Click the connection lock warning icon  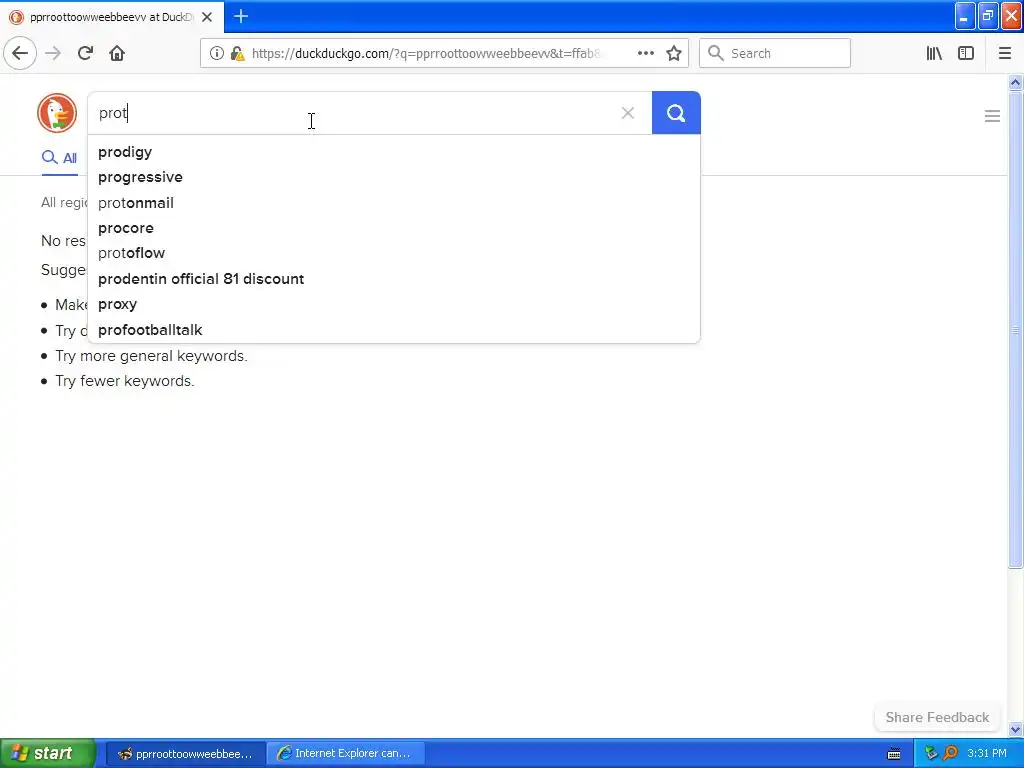point(237,54)
